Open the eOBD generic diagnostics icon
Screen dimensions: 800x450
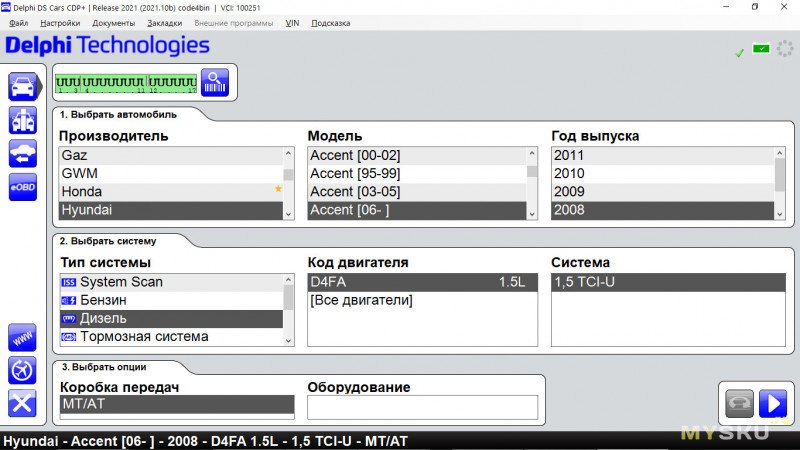click(x=22, y=187)
